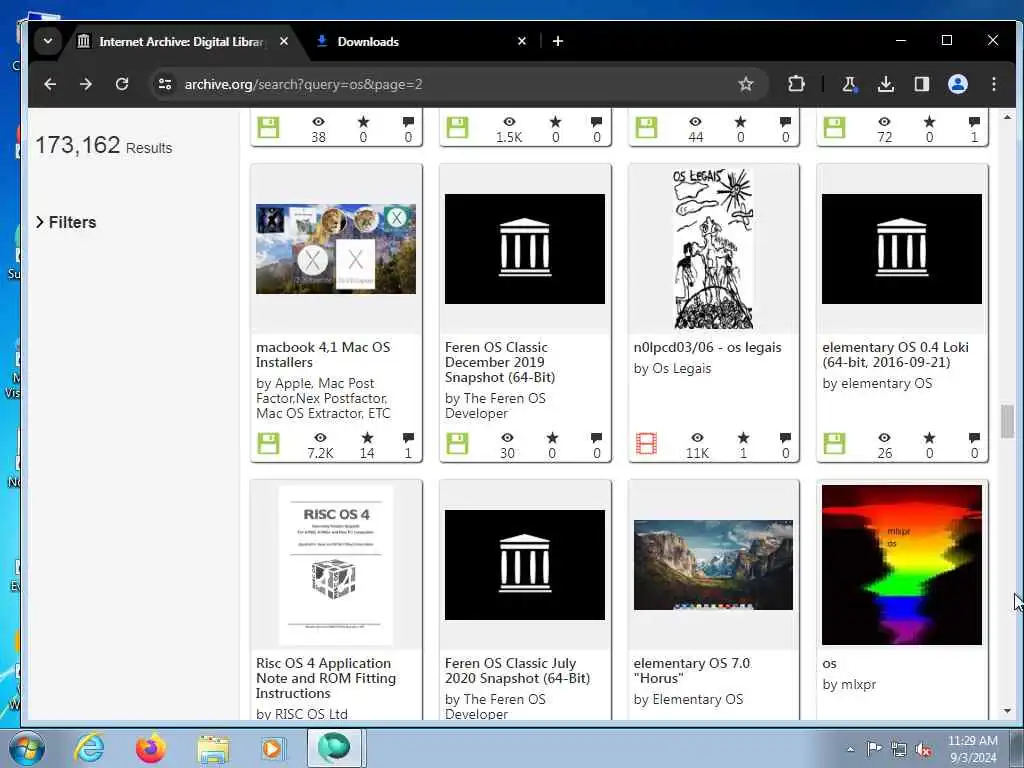Click software floppy icon on Feren December card

(457, 443)
